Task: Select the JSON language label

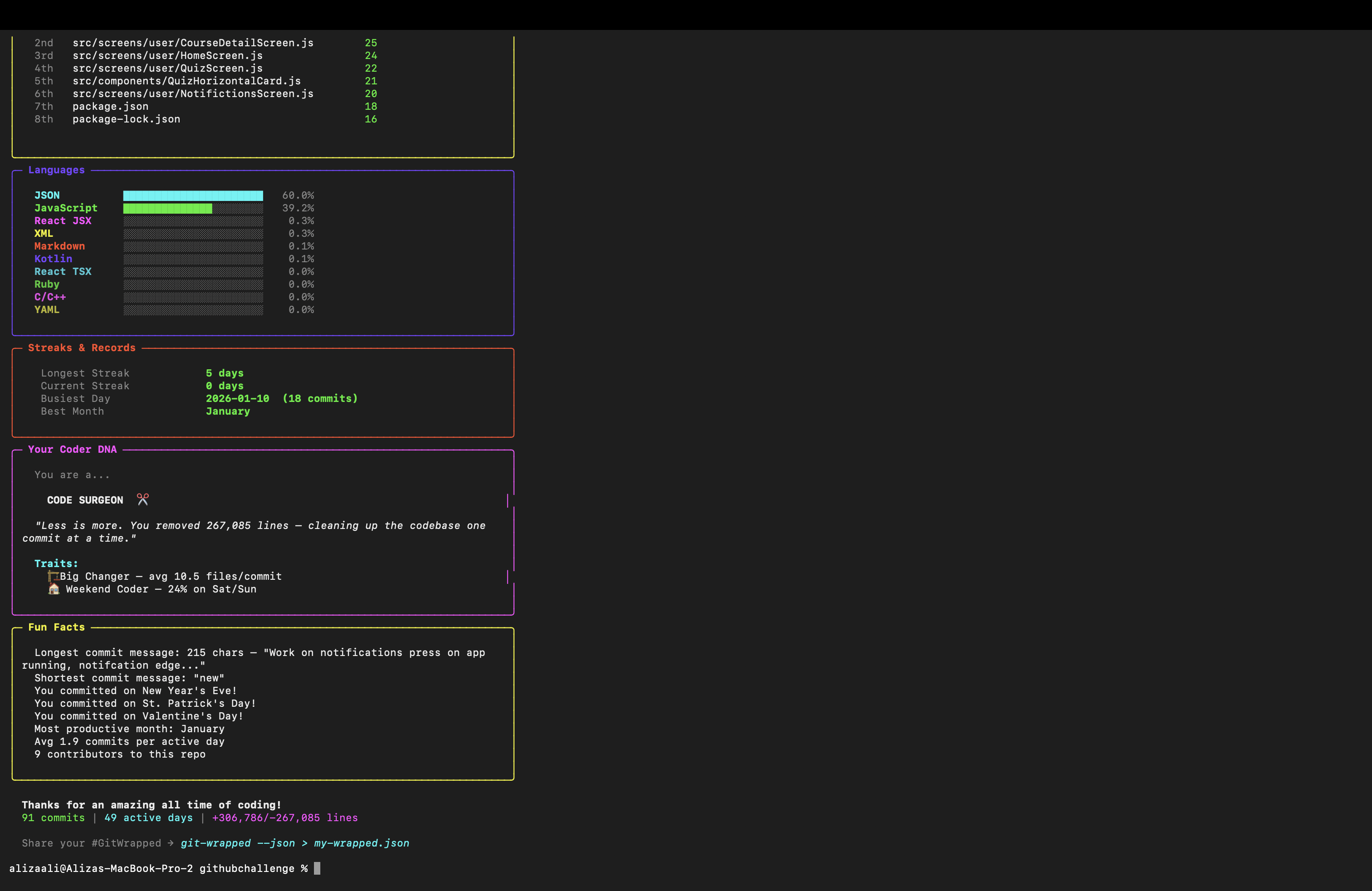Action: click(x=47, y=195)
